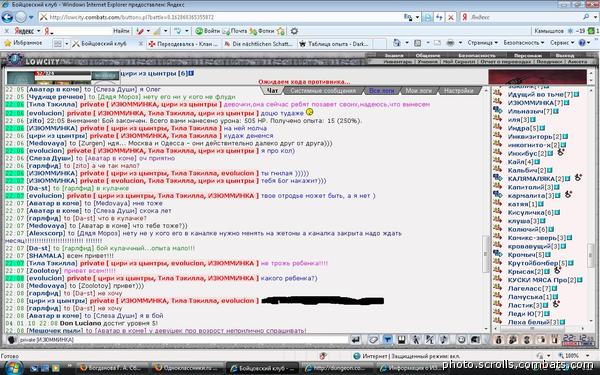Click the gear settings icon on Yandex toolbar

coord(294,31)
